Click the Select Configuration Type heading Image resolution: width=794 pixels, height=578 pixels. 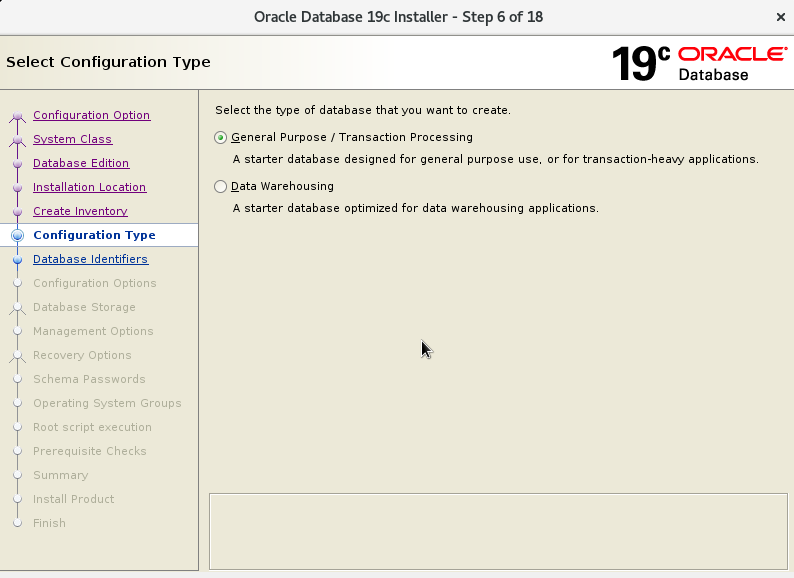click(108, 62)
